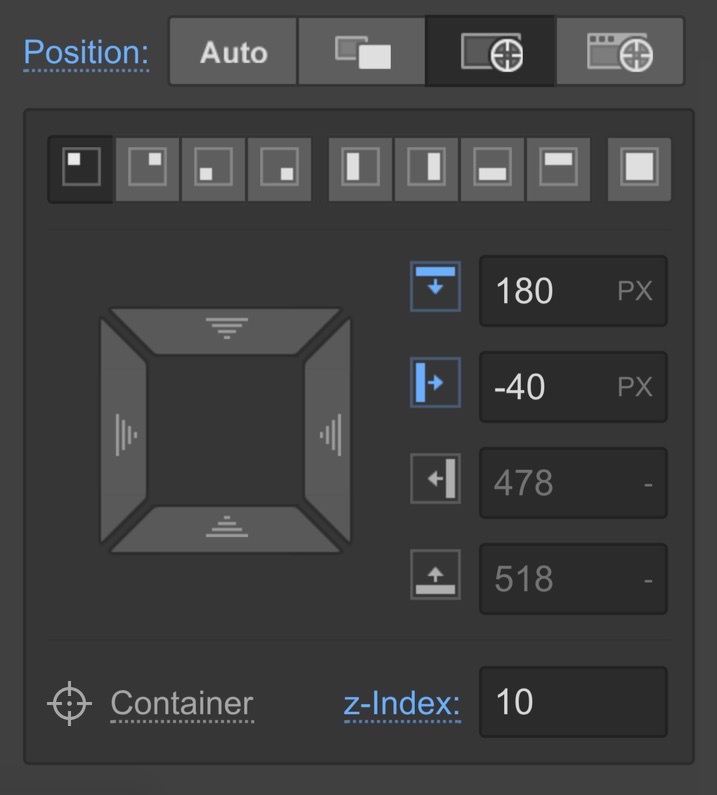Select the top-left position preset
Screen dimensions: 717x795
point(80,170)
